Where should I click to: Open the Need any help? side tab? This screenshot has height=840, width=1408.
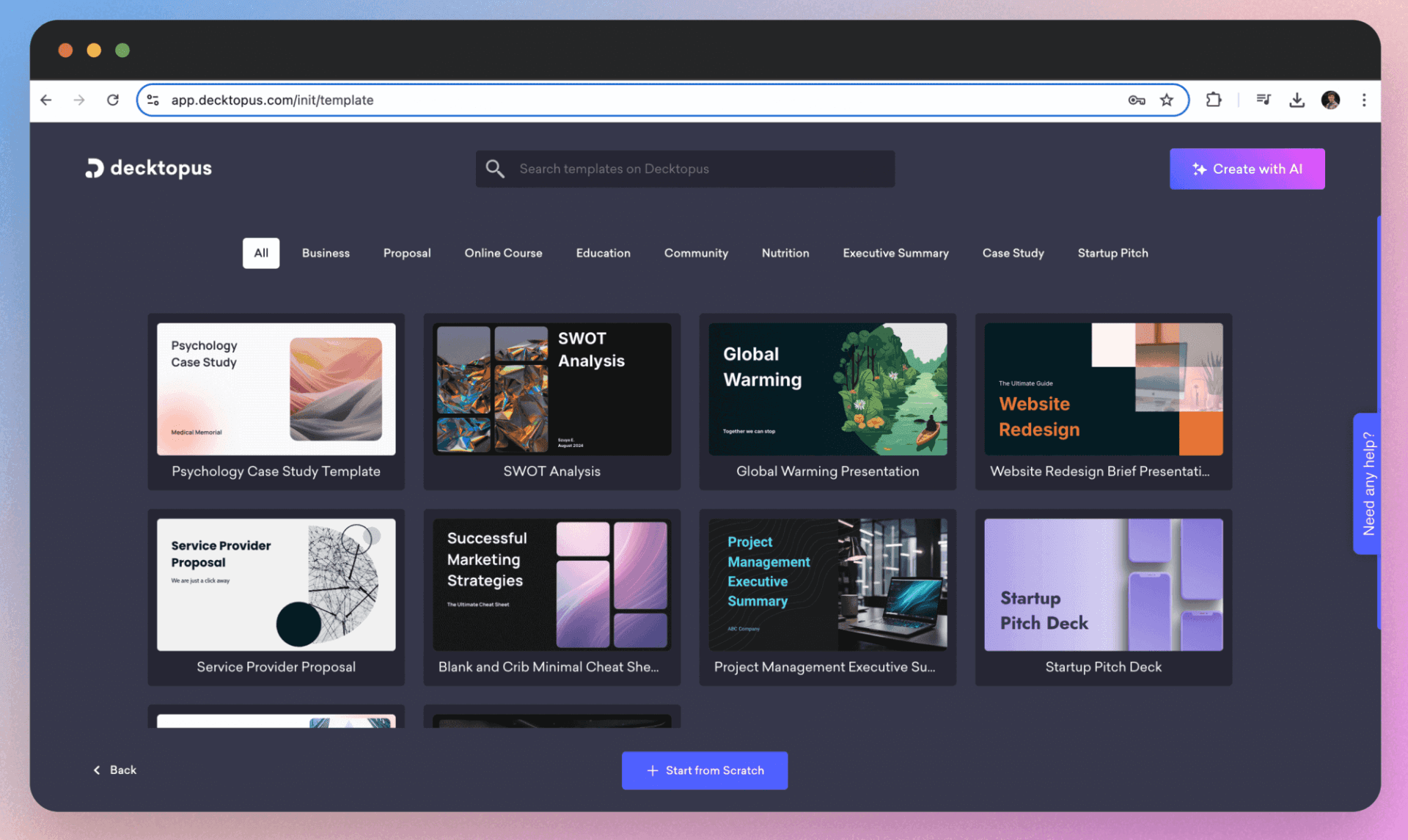1367,484
